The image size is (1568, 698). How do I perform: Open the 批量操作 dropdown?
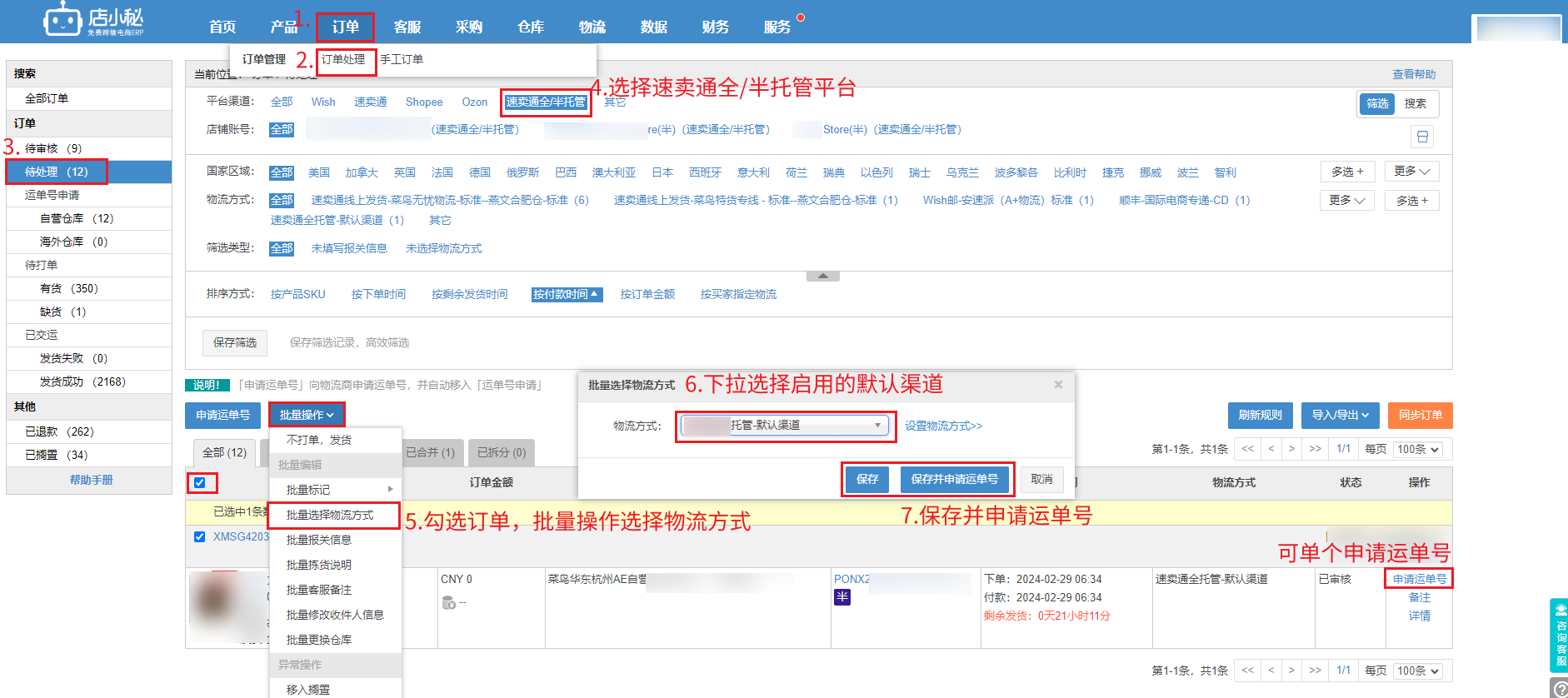307,415
